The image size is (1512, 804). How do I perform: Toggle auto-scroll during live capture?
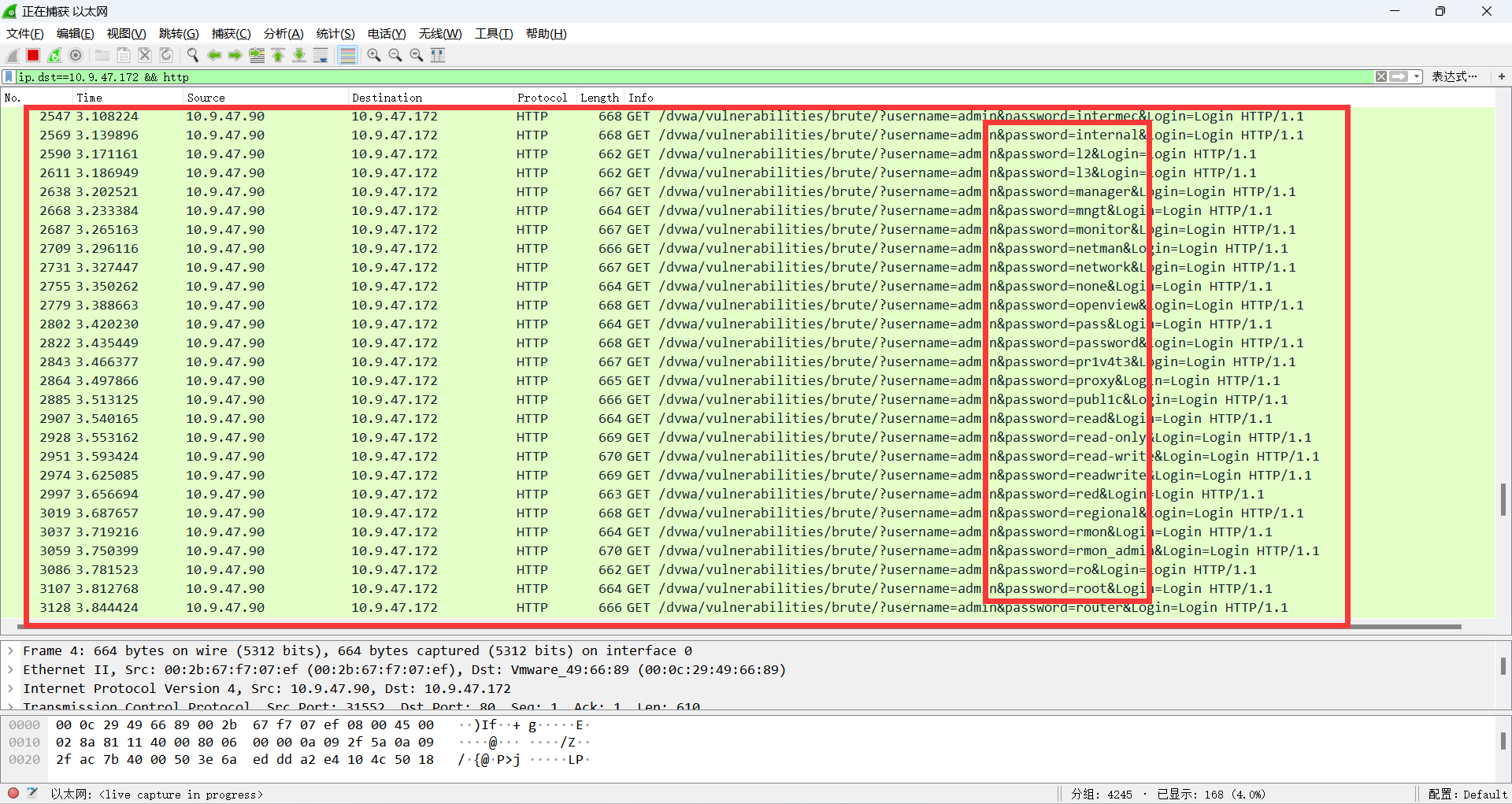(x=321, y=55)
